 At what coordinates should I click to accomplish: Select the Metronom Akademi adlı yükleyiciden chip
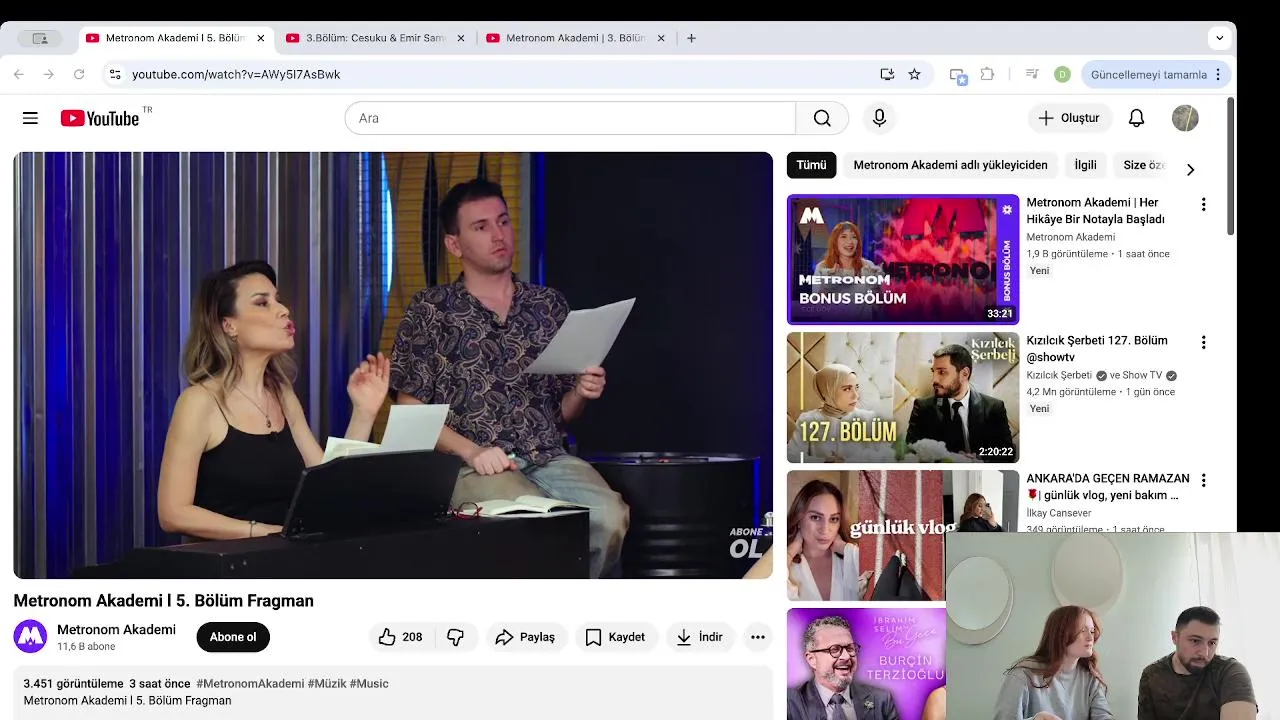[x=950, y=165]
